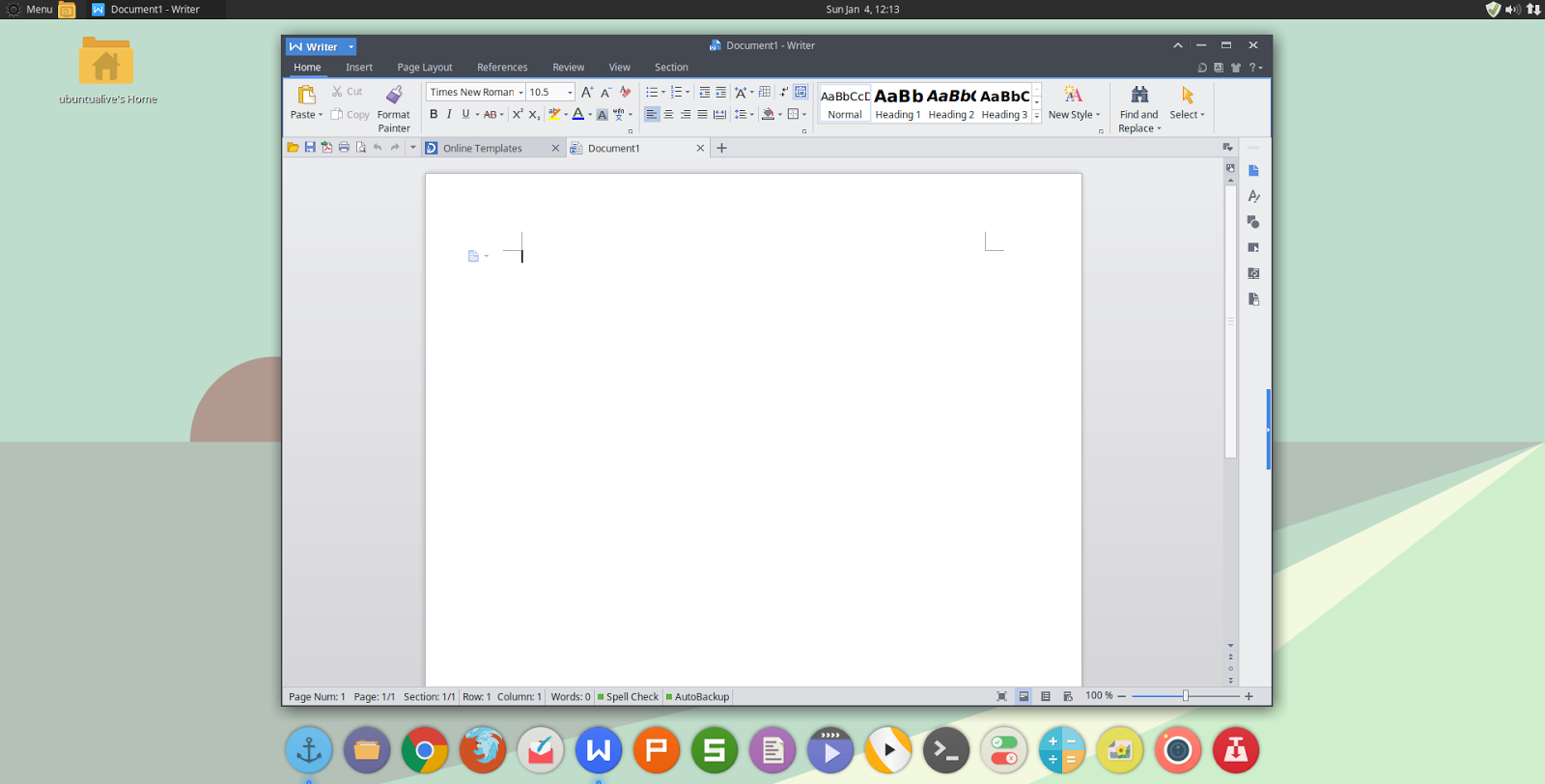
Task: Expand the line spacing dropdown
Action: click(752, 115)
